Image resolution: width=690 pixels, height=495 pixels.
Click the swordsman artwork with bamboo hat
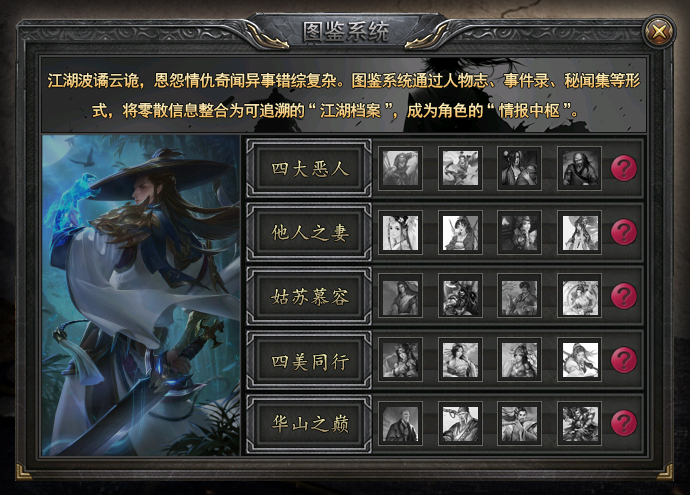(x=141, y=295)
